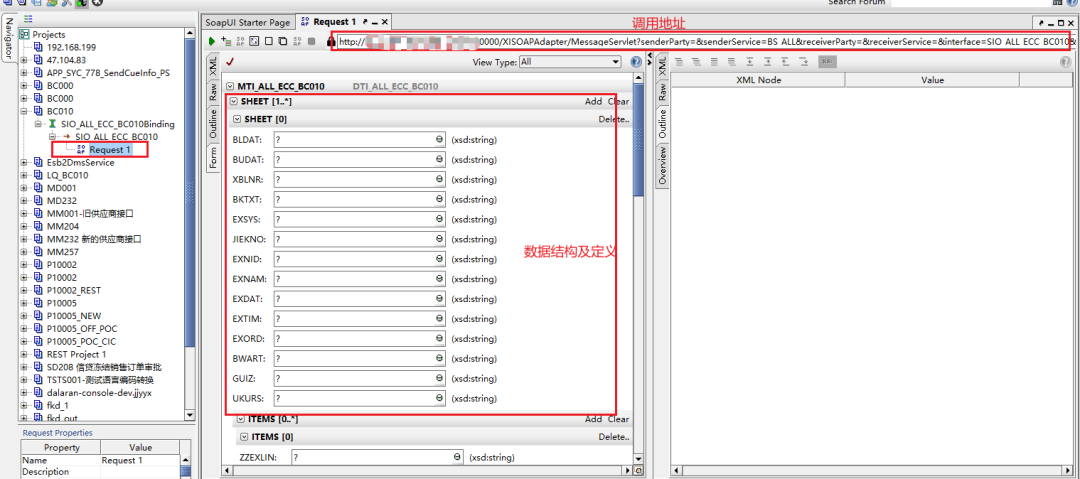Collapse the SHEET [0] section

(x=238, y=119)
